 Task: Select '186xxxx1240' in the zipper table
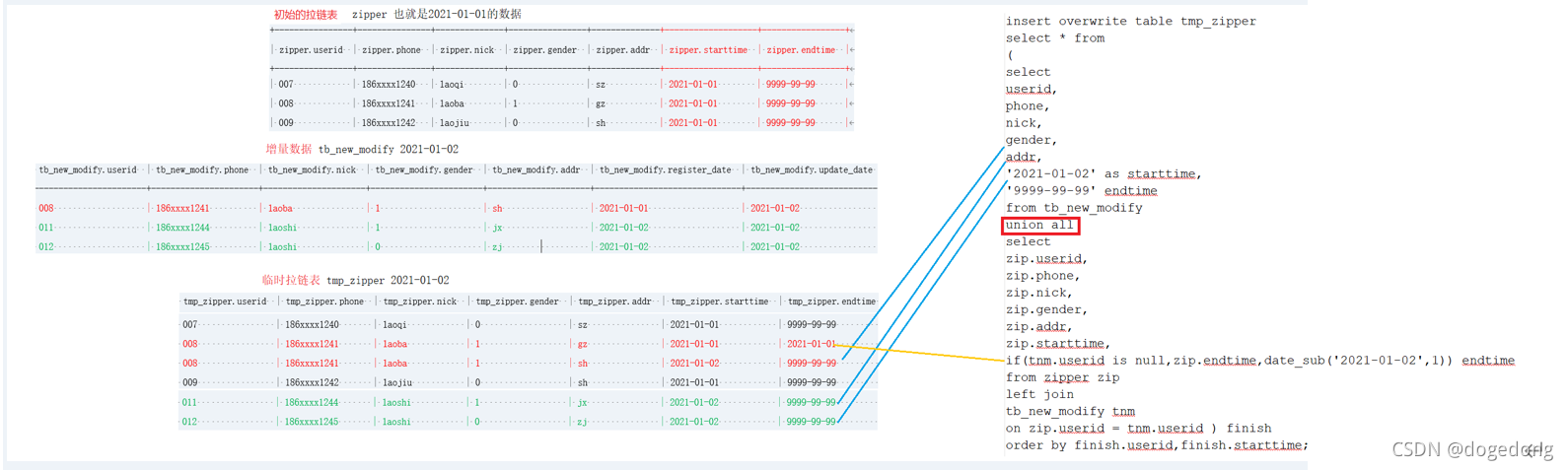(x=389, y=85)
